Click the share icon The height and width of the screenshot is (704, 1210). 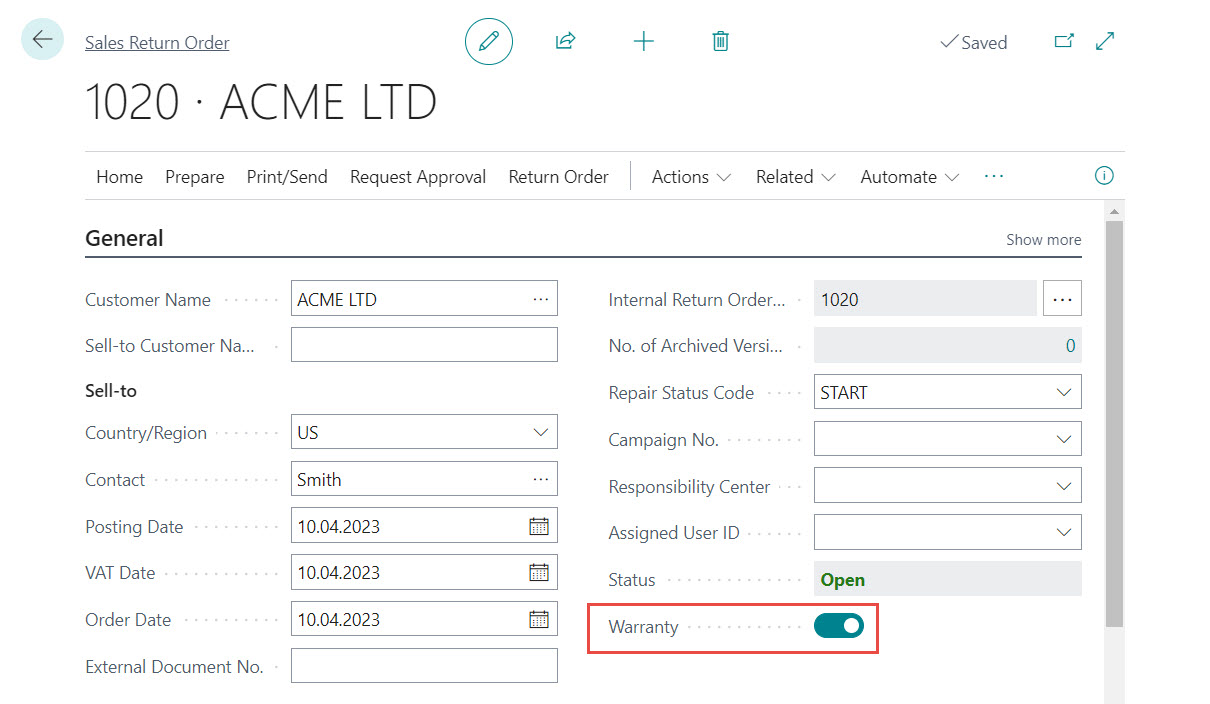565,41
